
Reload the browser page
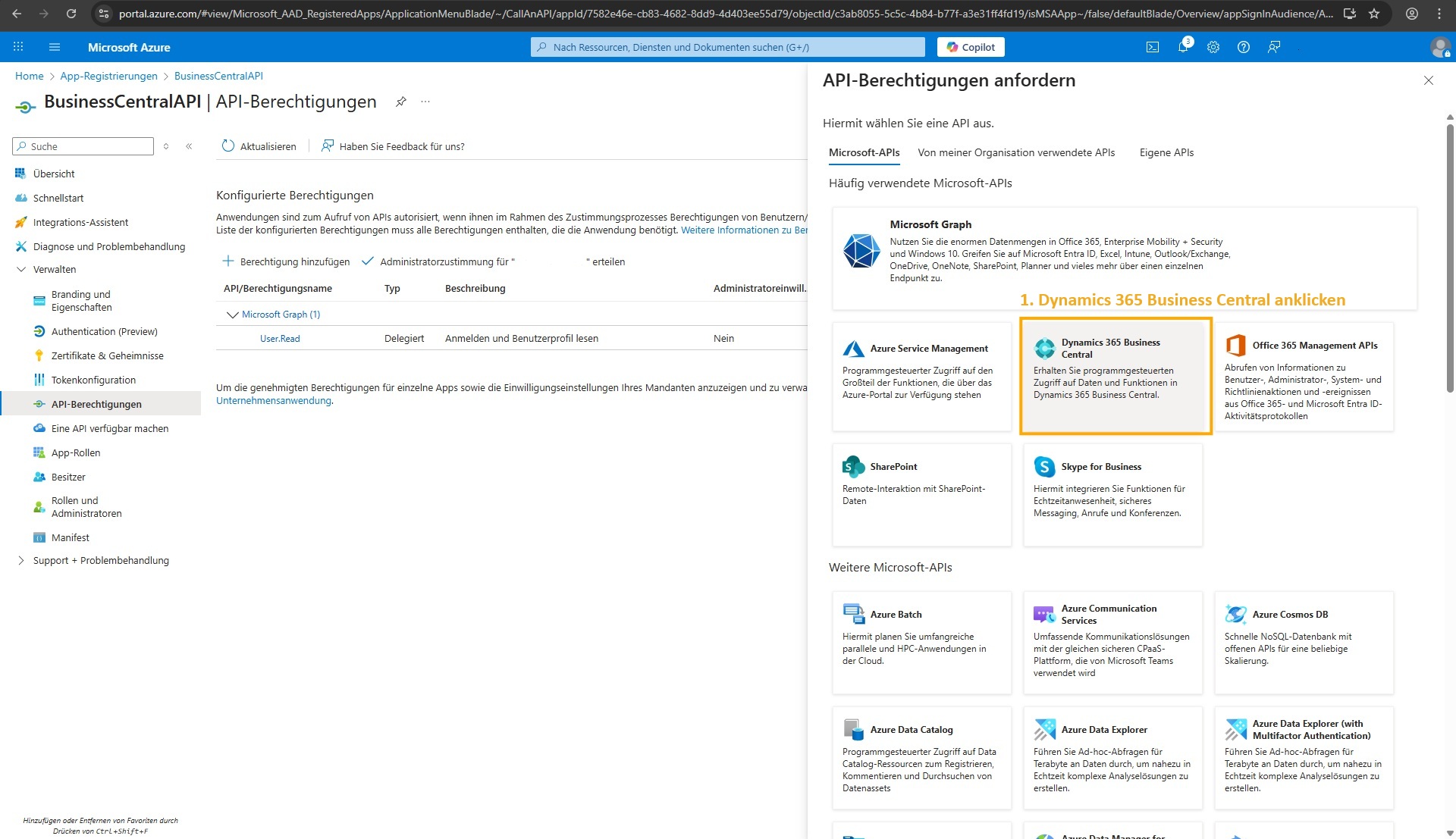(71, 14)
